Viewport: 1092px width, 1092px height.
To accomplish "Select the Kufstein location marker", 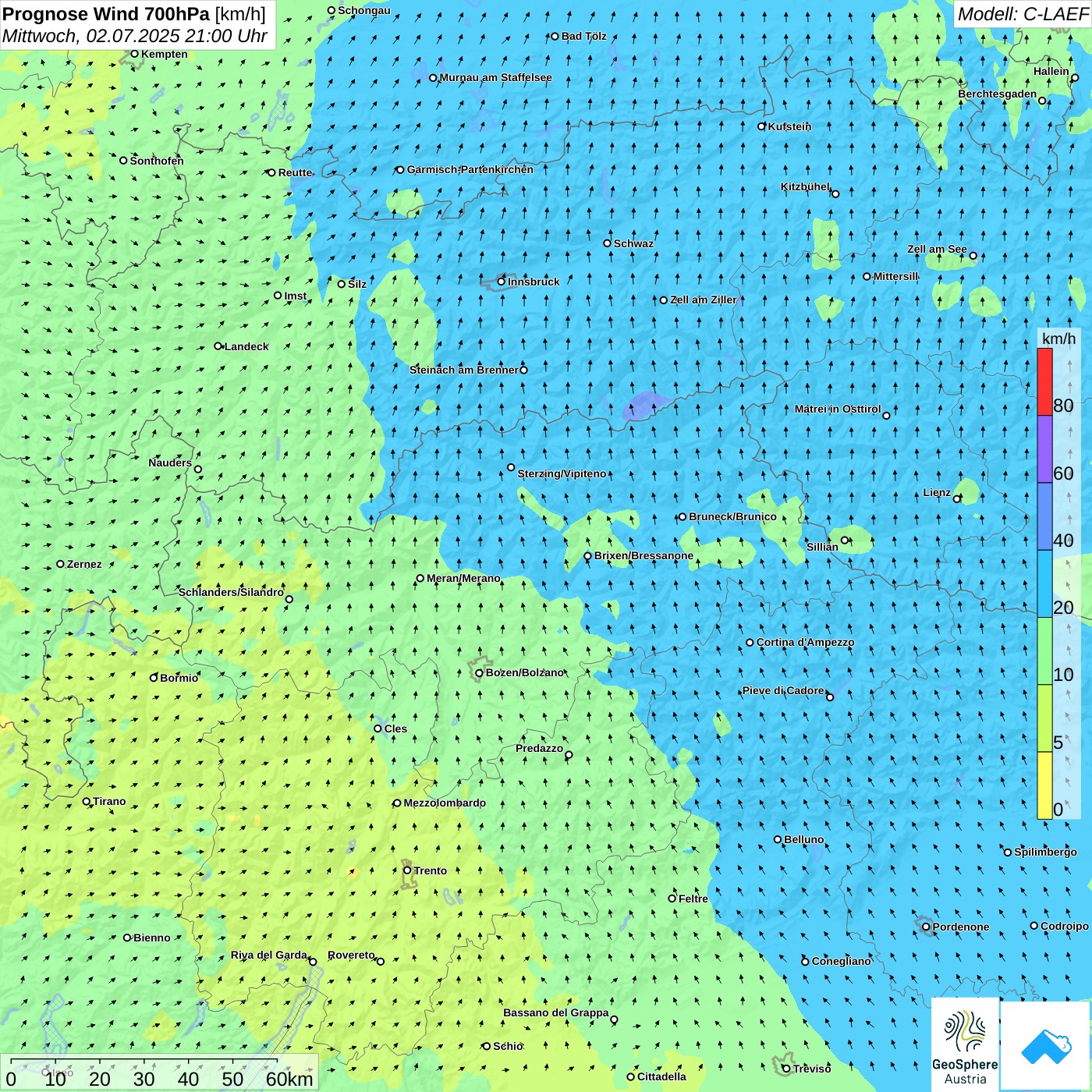I will point(762,126).
